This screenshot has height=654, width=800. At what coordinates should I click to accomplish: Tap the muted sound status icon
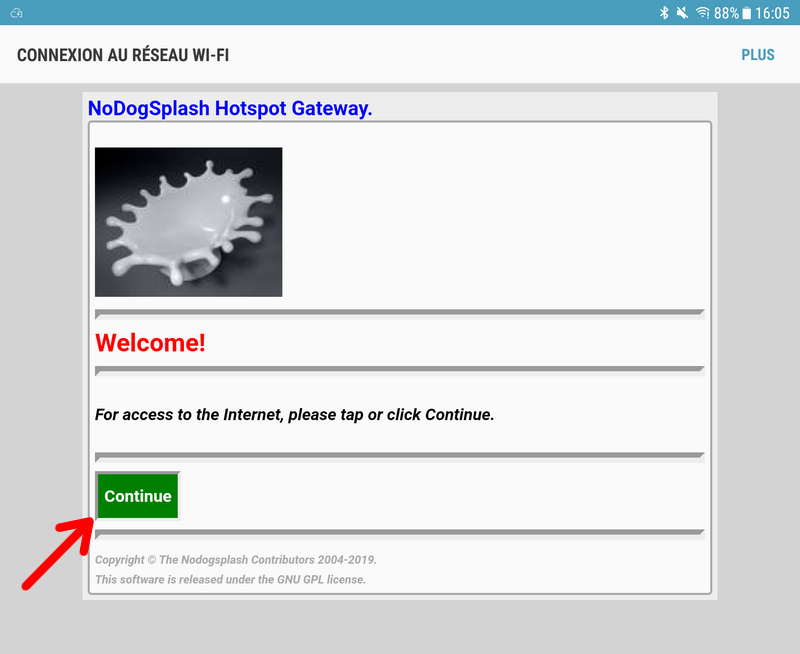[682, 13]
